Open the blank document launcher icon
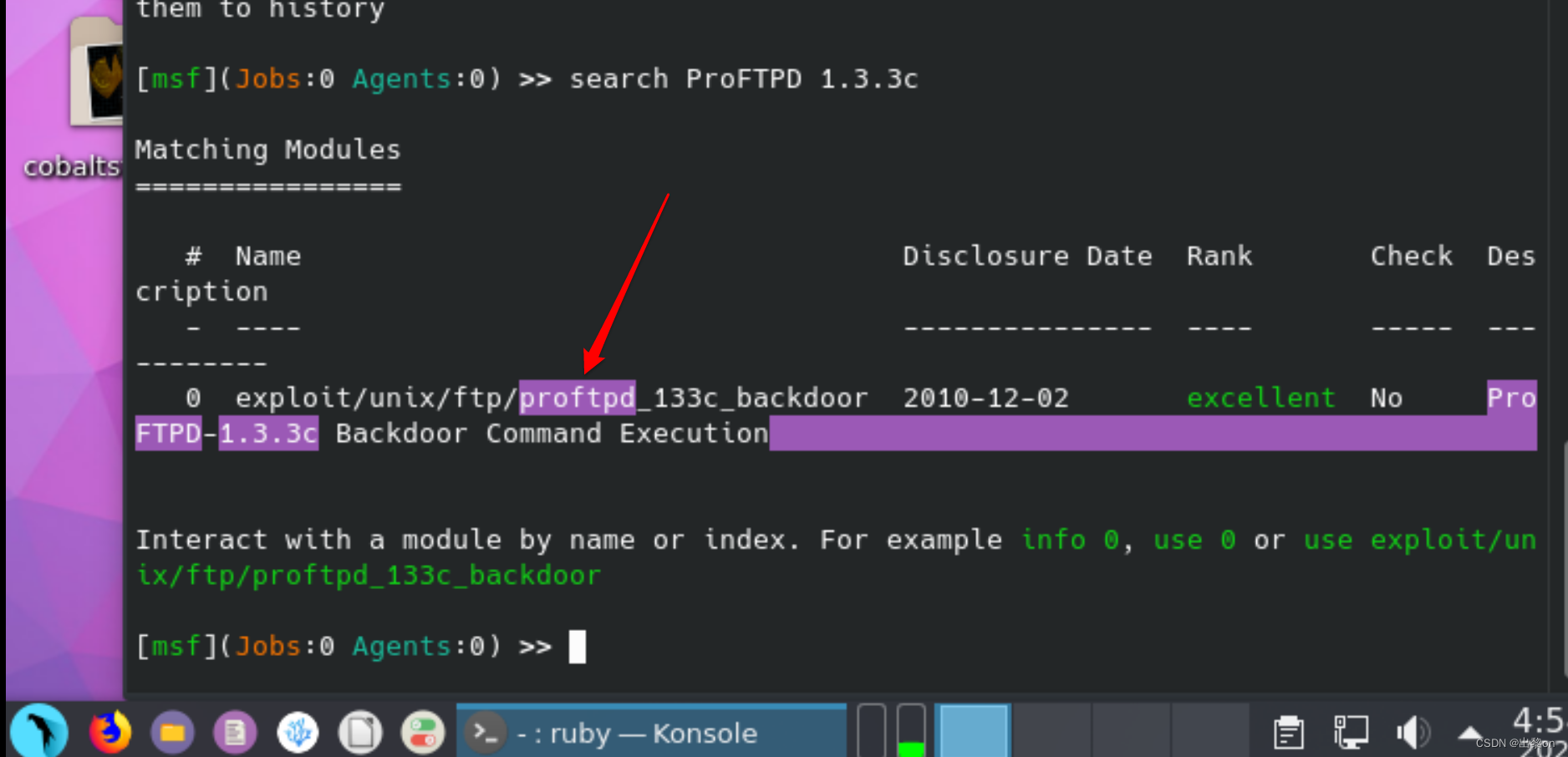 [x=360, y=733]
